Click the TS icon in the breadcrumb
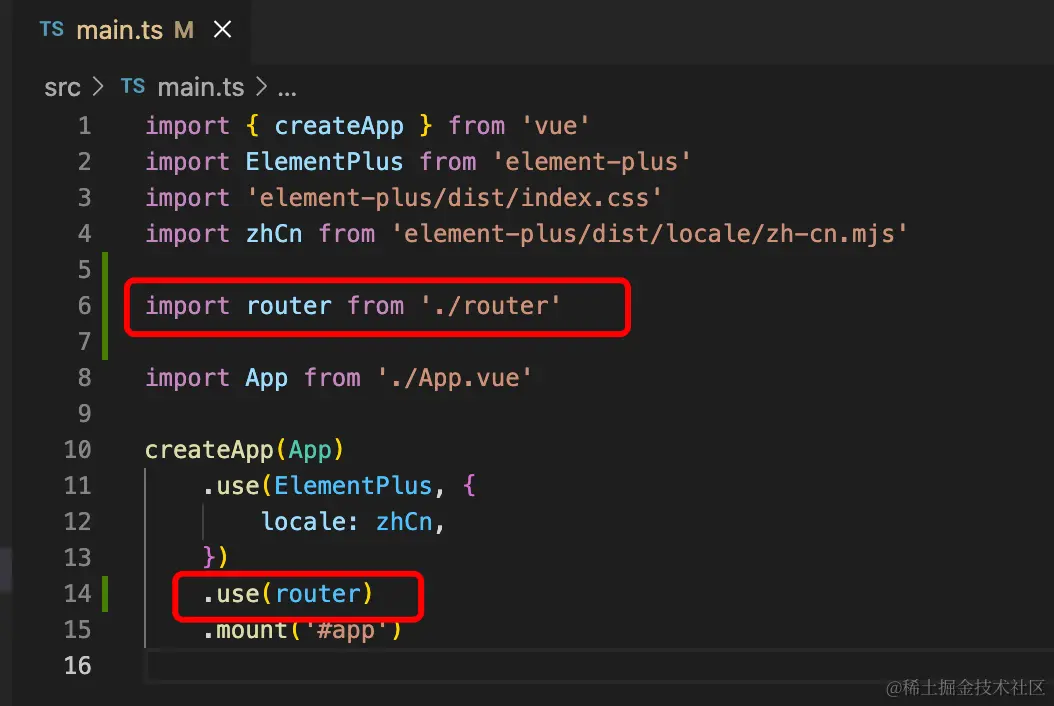The width and height of the screenshot is (1054, 706). coord(133,86)
